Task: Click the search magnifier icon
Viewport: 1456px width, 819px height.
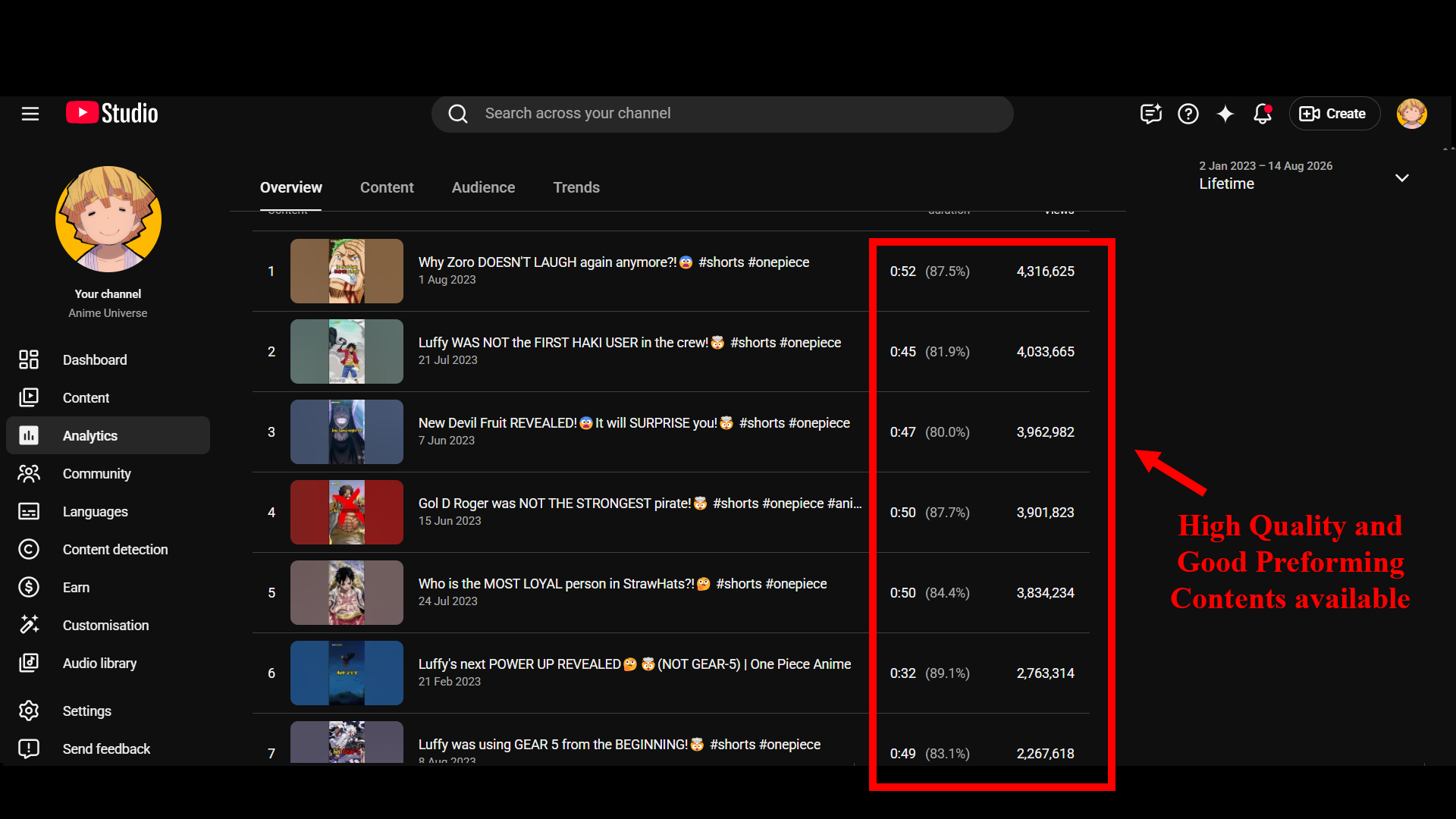Action: pyautogui.click(x=458, y=114)
